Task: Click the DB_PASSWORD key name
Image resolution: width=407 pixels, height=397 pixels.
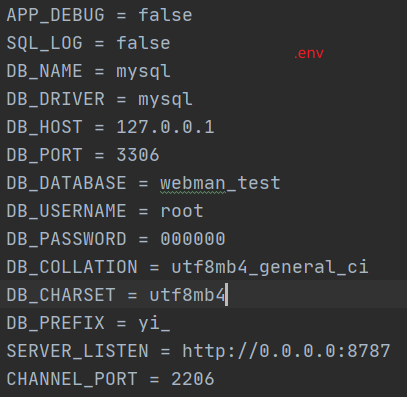Action: point(66,239)
